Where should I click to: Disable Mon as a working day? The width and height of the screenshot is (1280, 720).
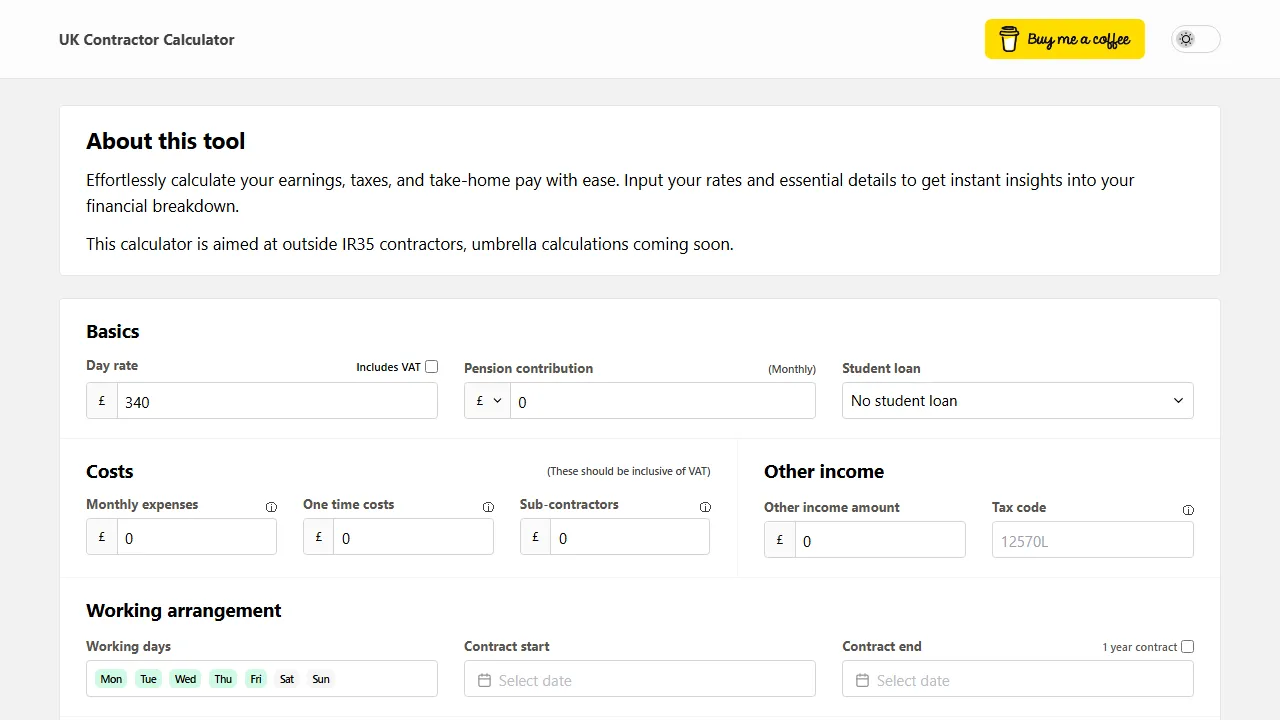tap(111, 679)
